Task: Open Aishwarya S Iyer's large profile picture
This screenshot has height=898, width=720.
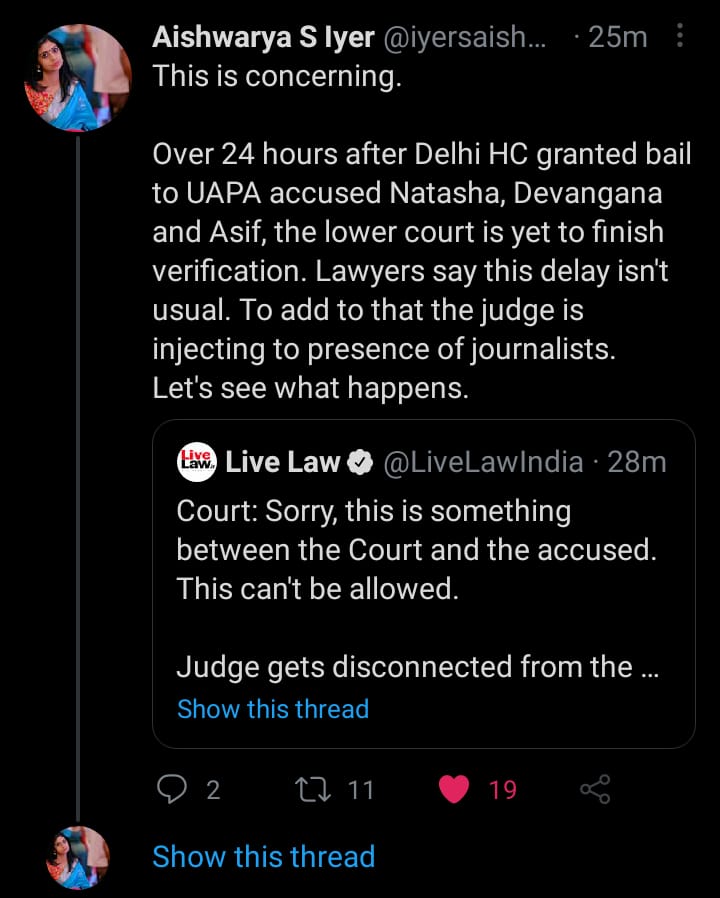Action: [78, 78]
